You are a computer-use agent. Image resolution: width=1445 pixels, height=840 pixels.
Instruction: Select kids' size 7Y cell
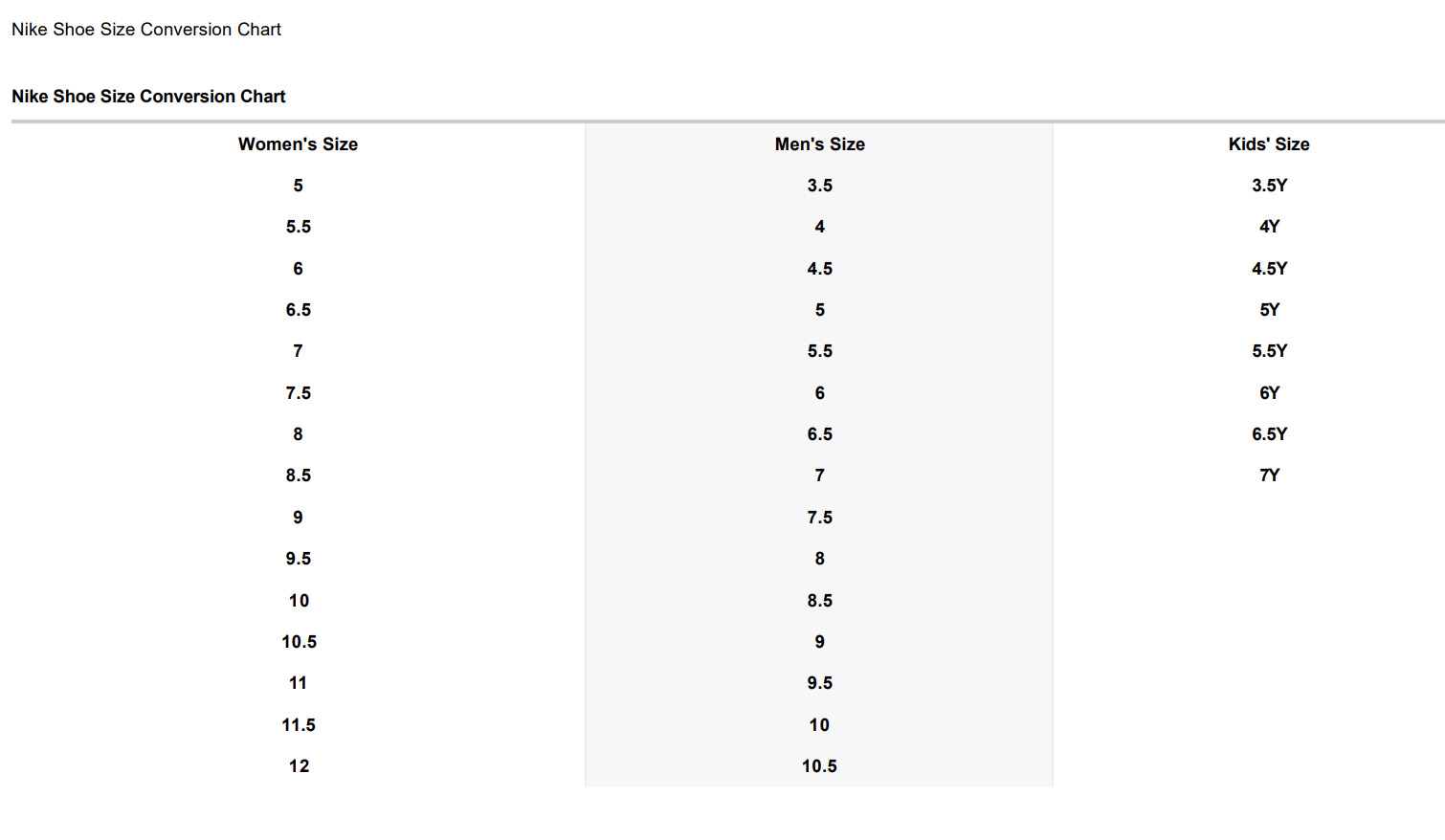coord(1269,475)
